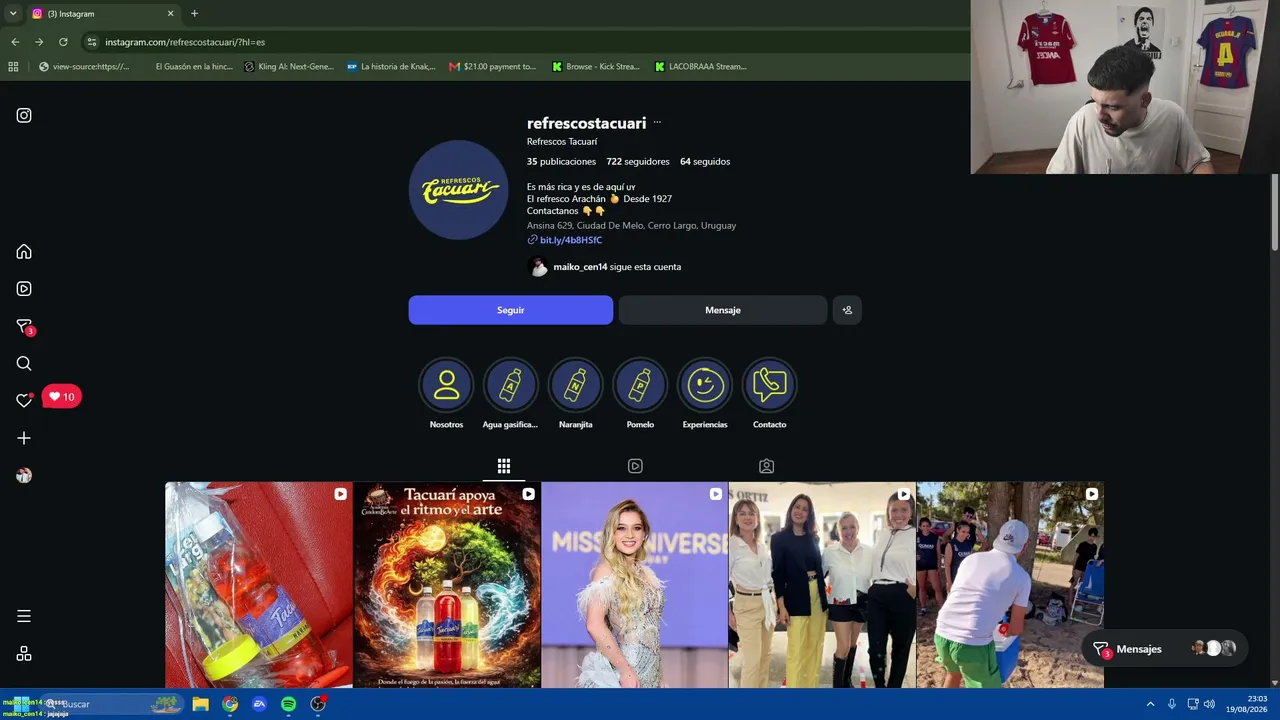Expand Chrome tab search dropdown
This screenshot has width=1280, height=720.
tap(13, 14)
